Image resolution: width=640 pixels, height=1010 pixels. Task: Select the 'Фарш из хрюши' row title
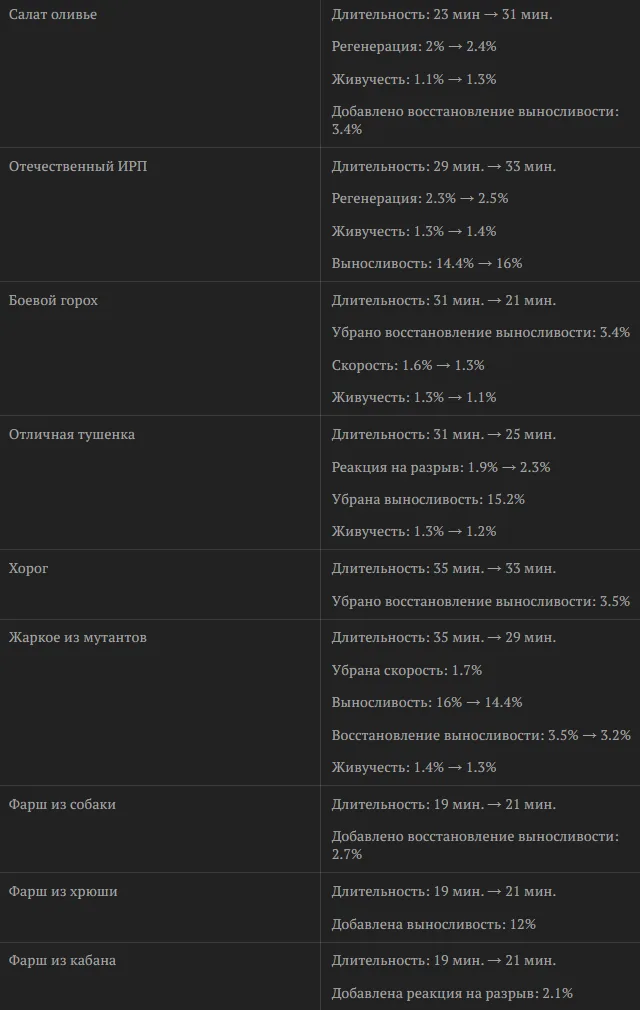tap(63, 892)
